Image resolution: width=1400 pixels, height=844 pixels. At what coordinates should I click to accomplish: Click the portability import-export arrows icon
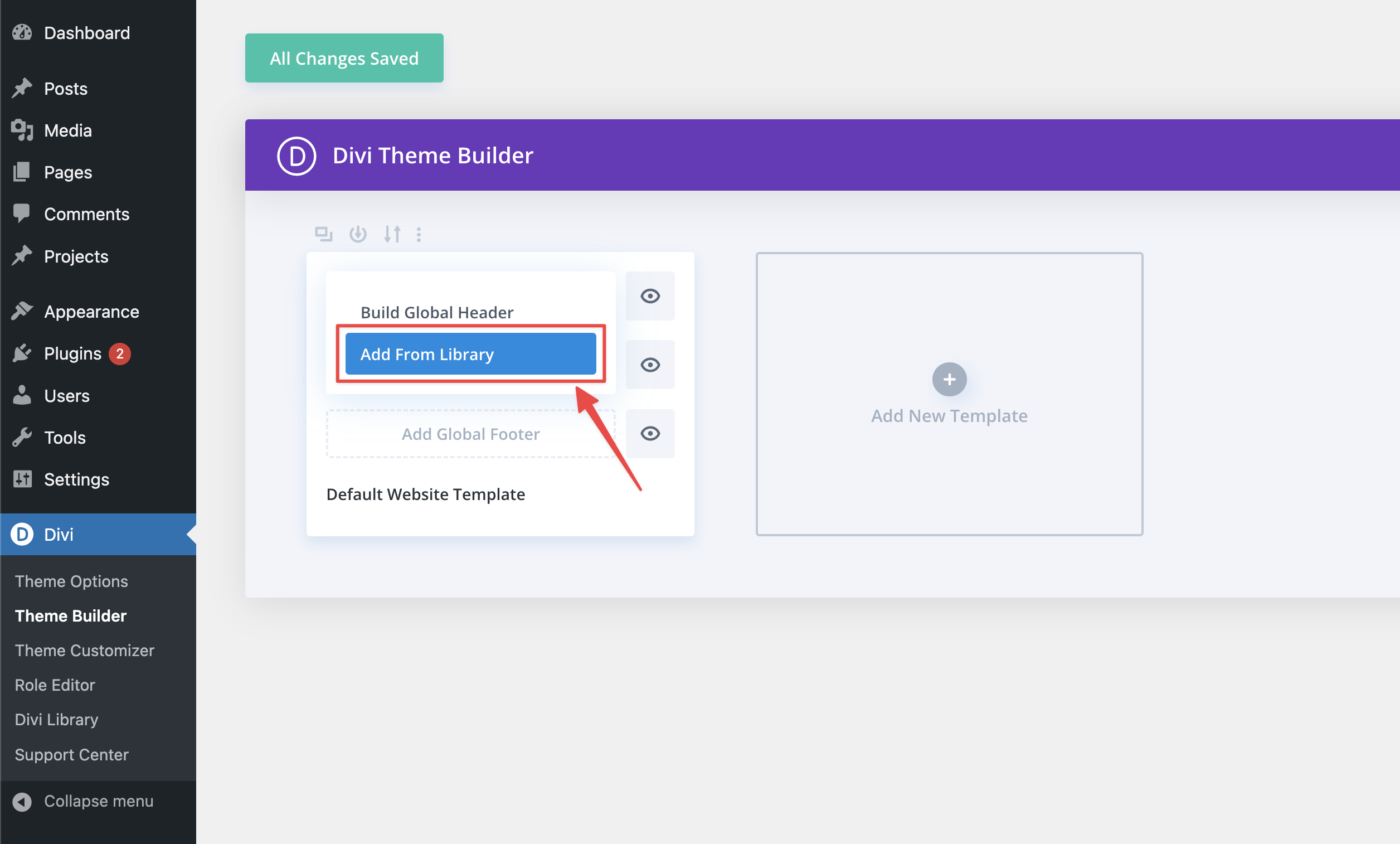point(392,234)
